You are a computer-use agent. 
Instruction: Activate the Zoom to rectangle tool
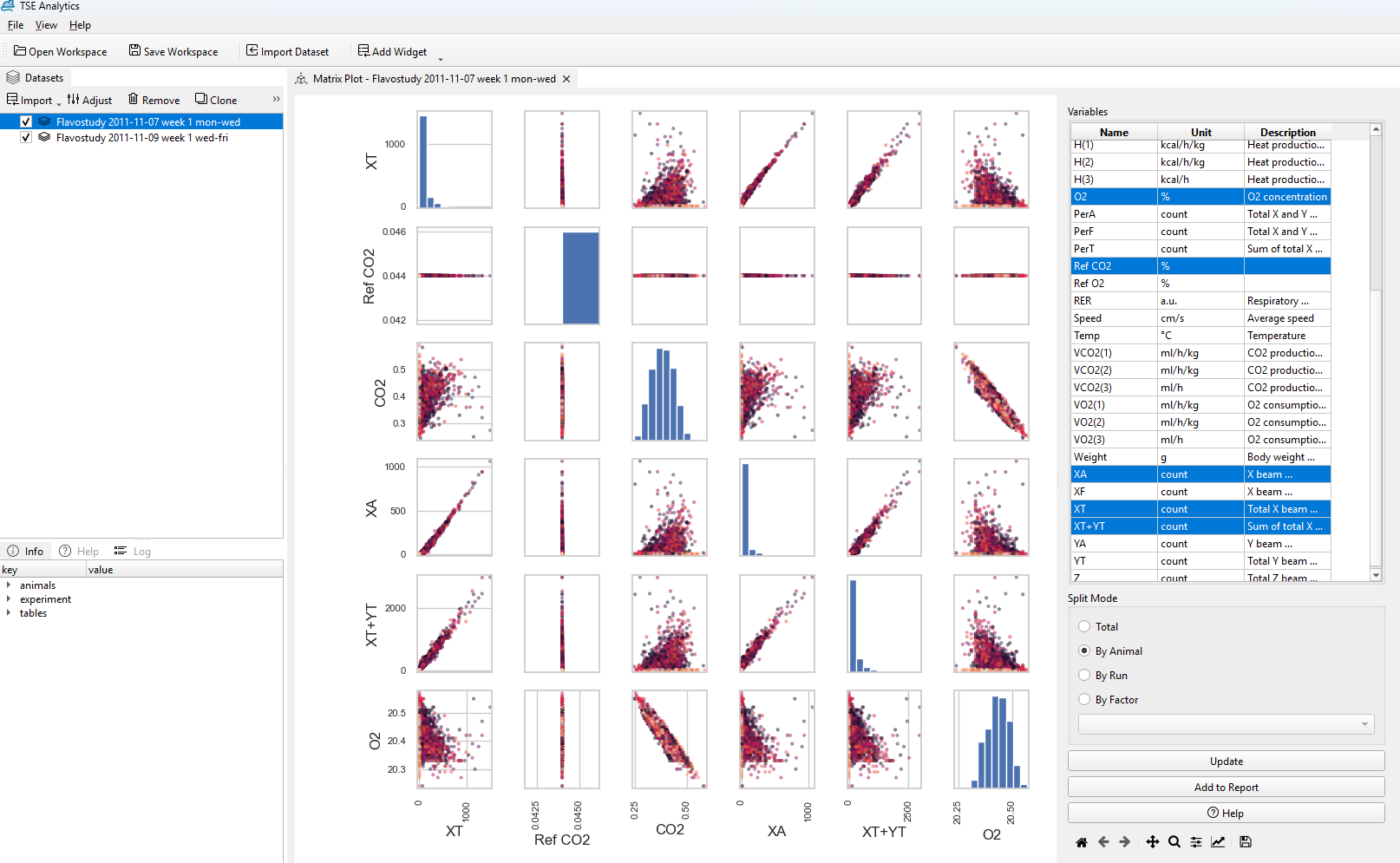tap(1174, 841)
